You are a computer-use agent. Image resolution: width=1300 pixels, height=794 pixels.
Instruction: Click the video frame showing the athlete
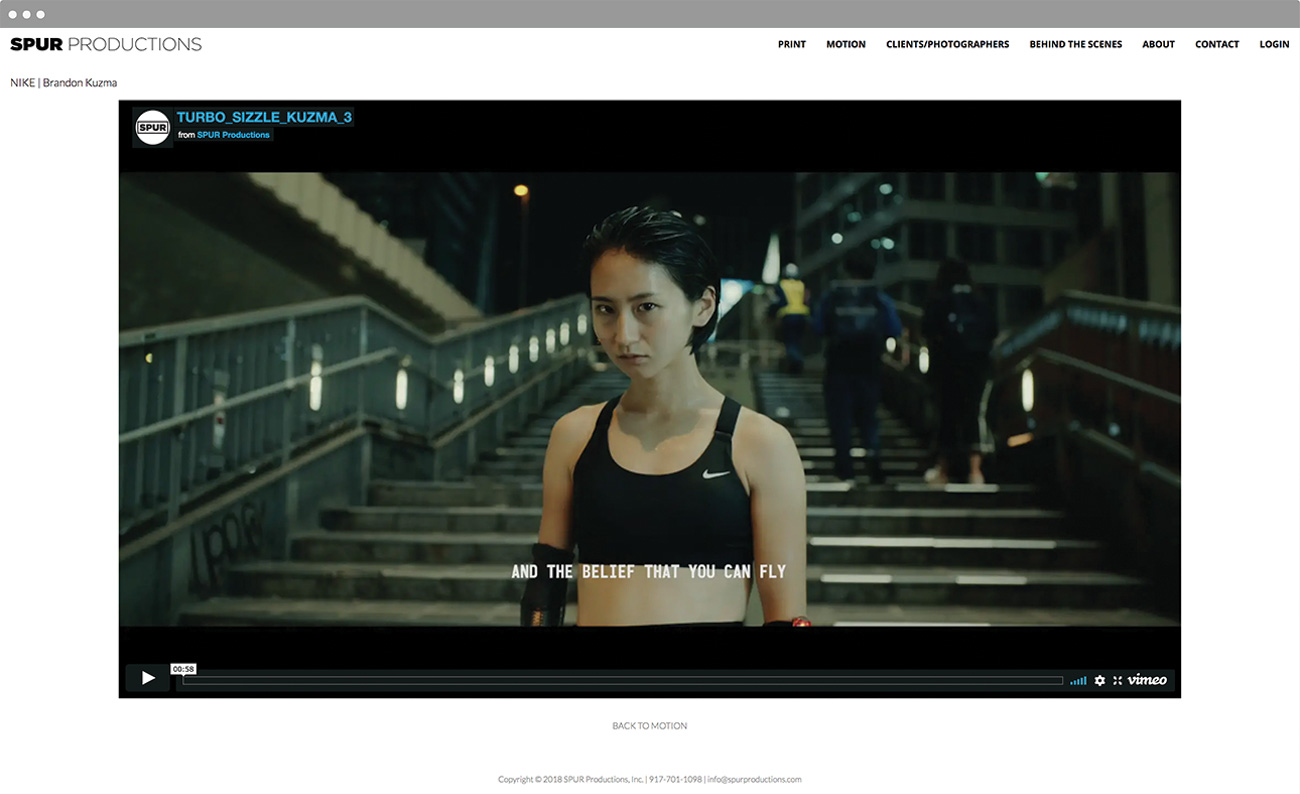650,400
